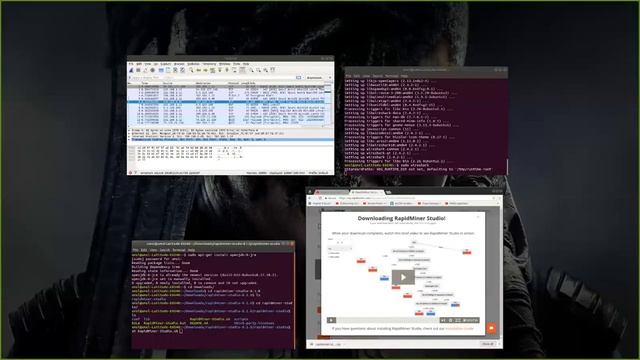The width and height of the screenshot is (640, 360).
Task: Seek using the video progress bar
Action: pyautogui.click(x=388, y=320)
